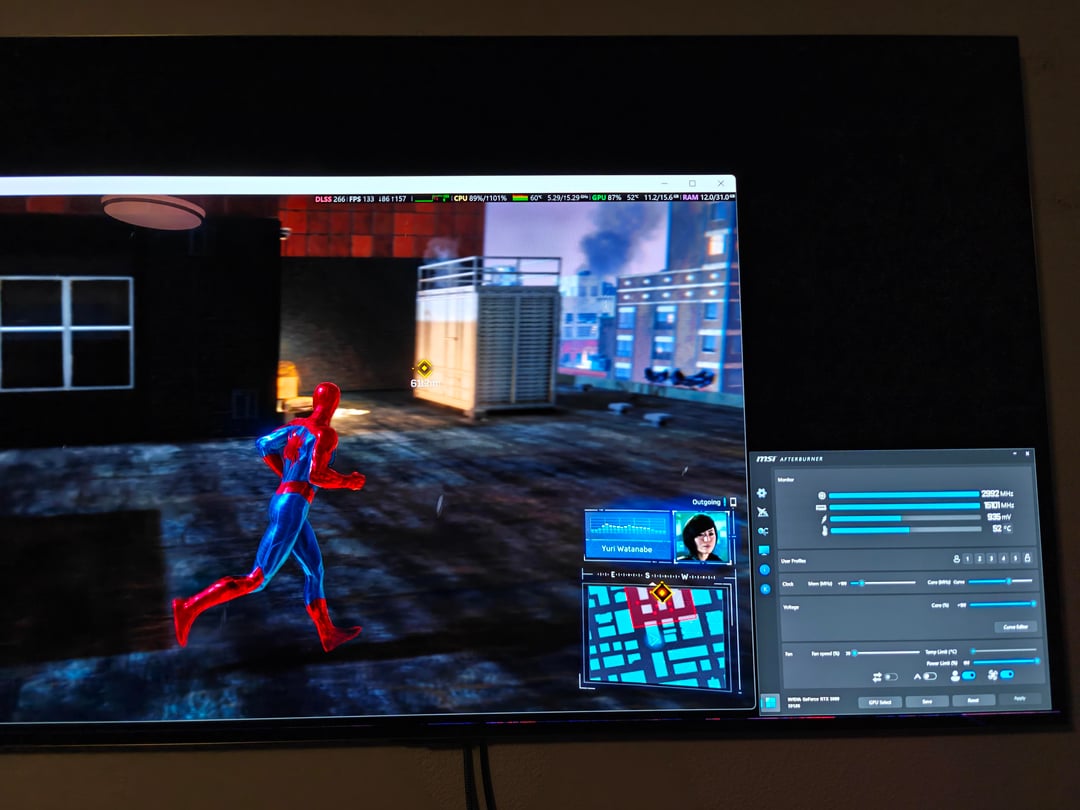Toggle the fan auto mode switch
This screenshot has width=1080, height=810.
tap(930, 676)
